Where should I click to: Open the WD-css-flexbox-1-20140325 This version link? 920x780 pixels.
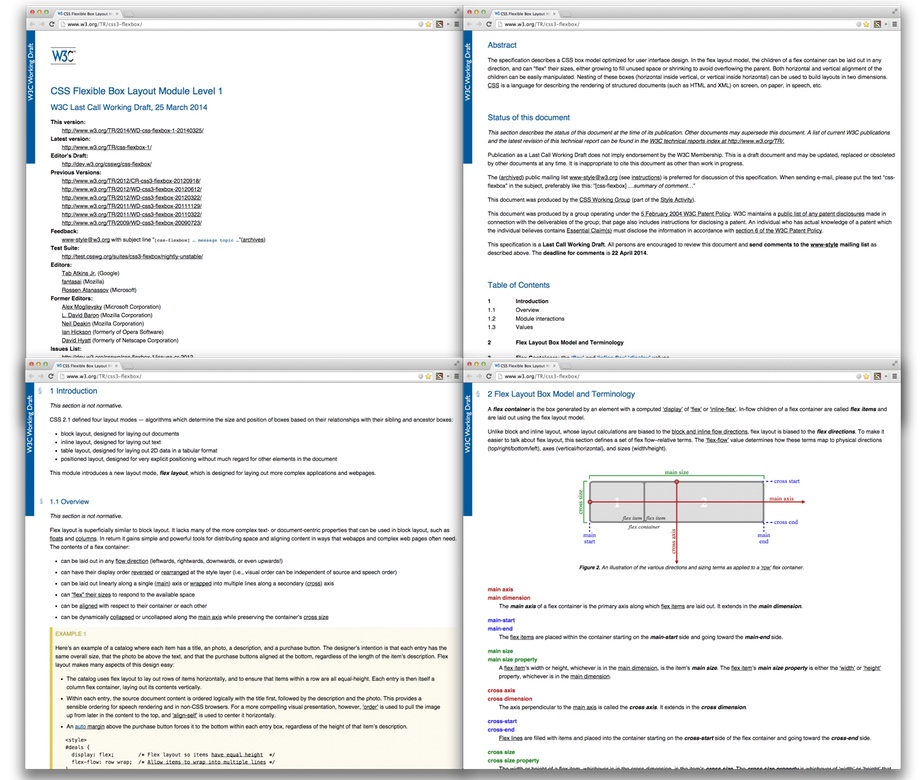[x=133, y=130]
